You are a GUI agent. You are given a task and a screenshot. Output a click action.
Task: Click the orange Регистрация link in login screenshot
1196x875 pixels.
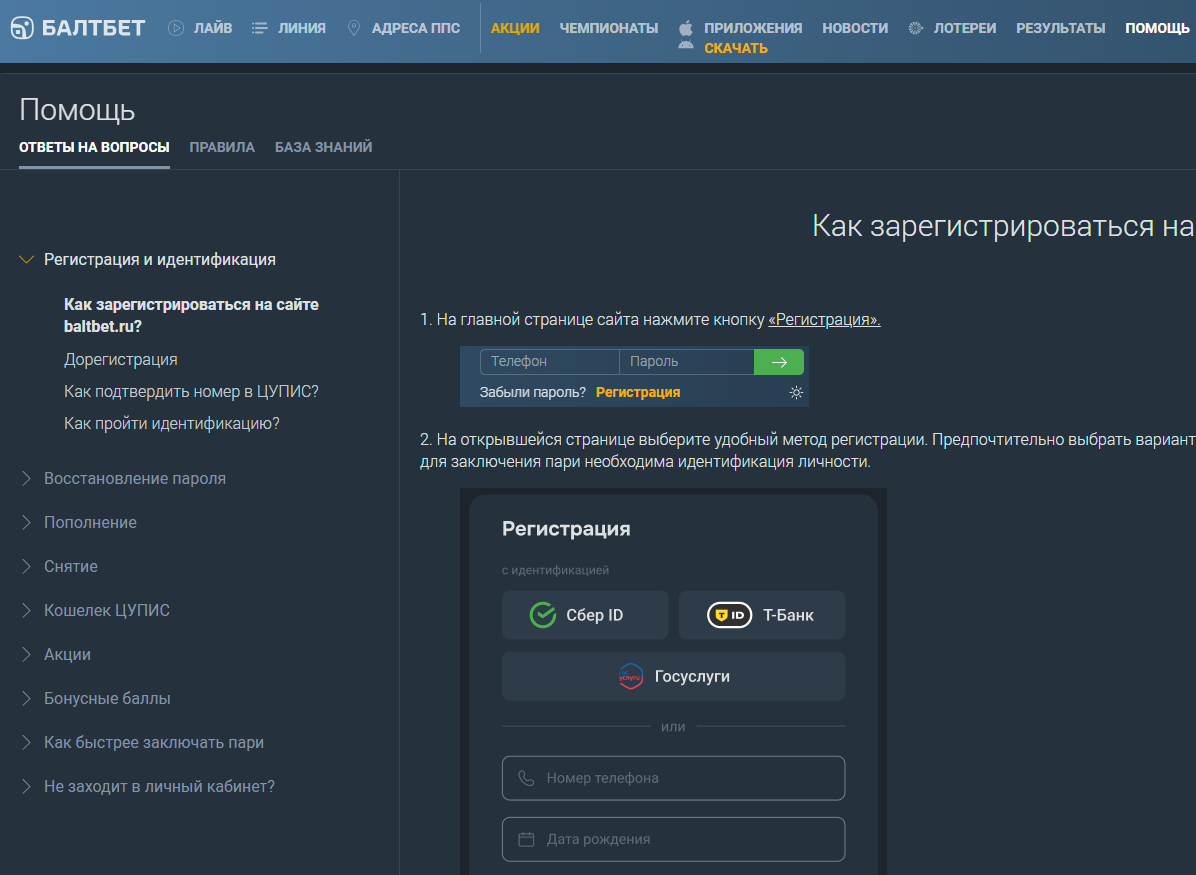[638, 392]
